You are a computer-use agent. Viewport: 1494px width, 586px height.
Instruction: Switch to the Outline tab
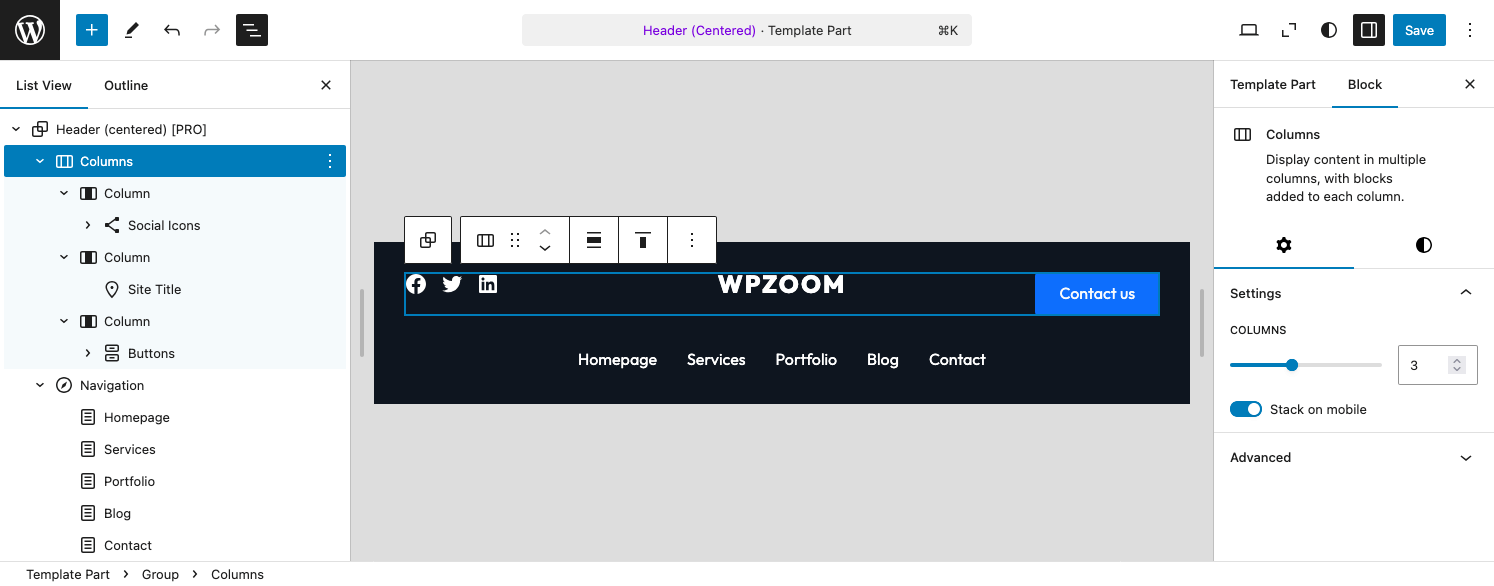126,85
